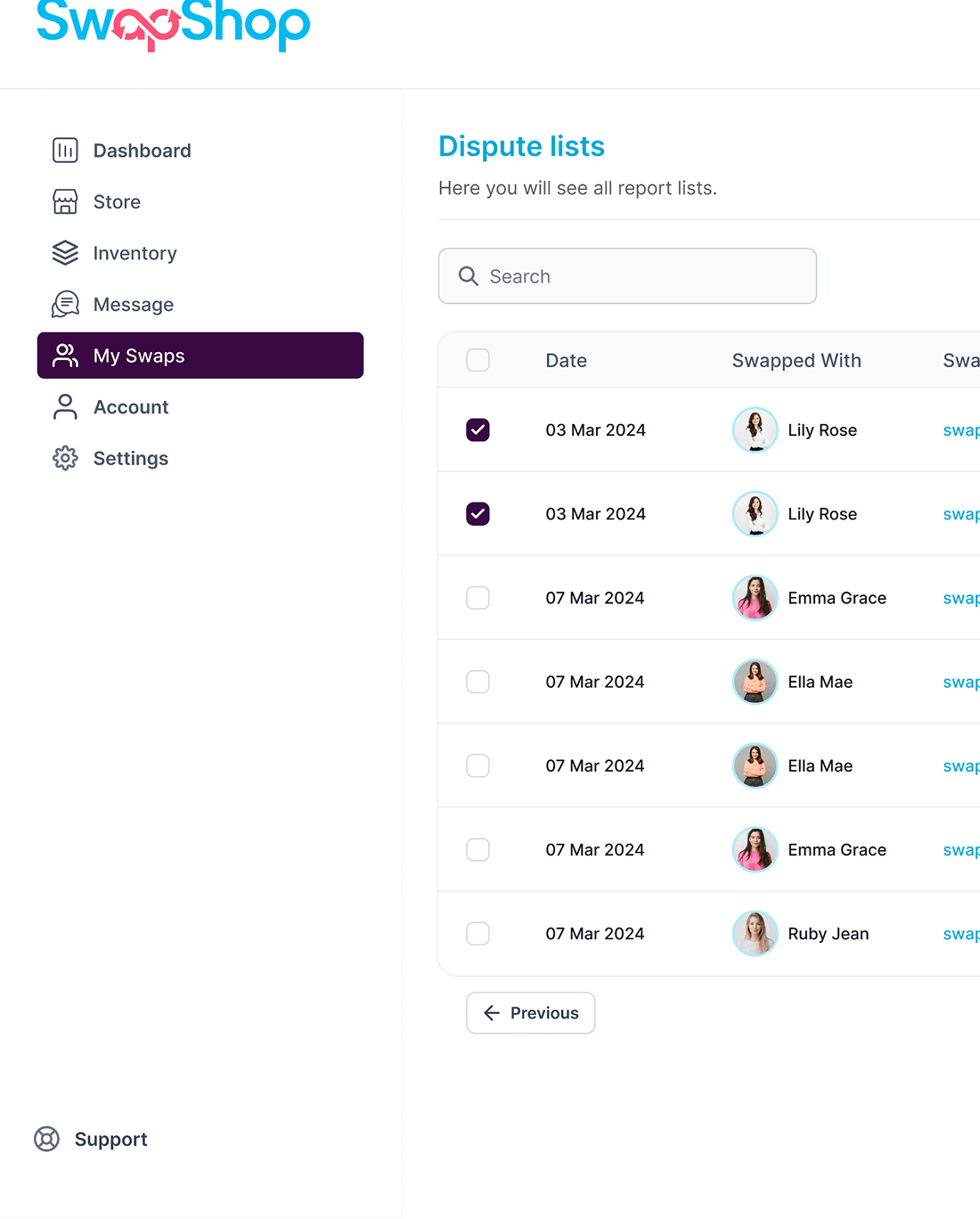Open the swap link in Ruby Jean row
This screenshot has width=980, height=1219.
point(961,934)
